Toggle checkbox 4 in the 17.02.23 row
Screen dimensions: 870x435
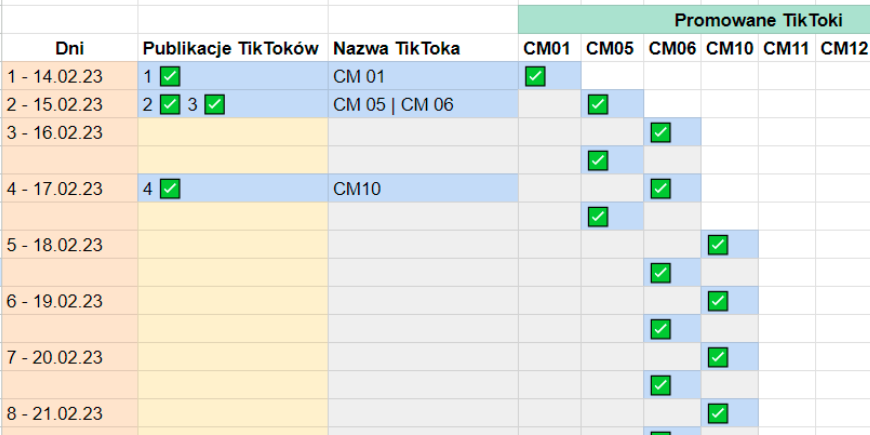(x=170, y=188)
